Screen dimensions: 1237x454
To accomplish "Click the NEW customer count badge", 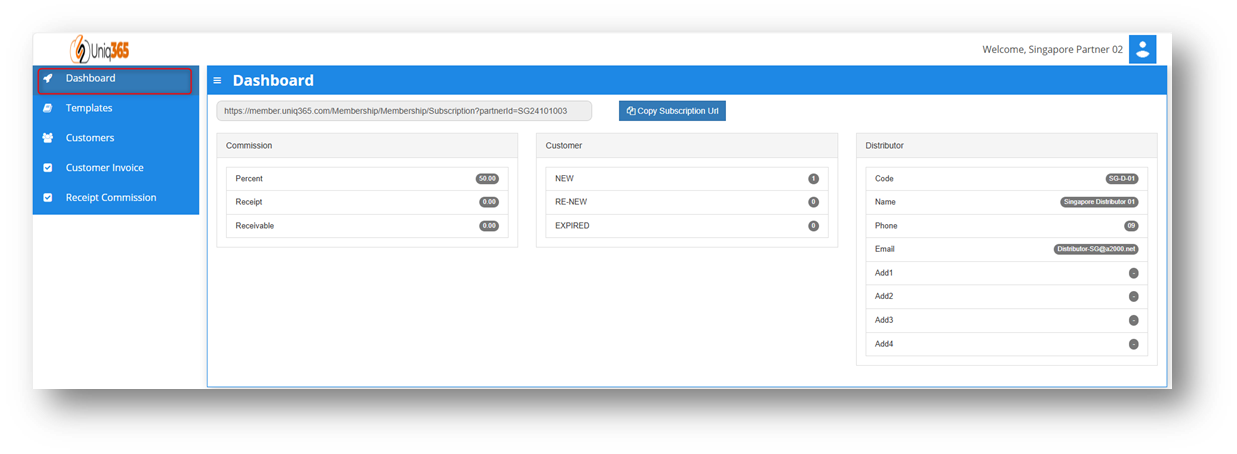I will point(813,179).
